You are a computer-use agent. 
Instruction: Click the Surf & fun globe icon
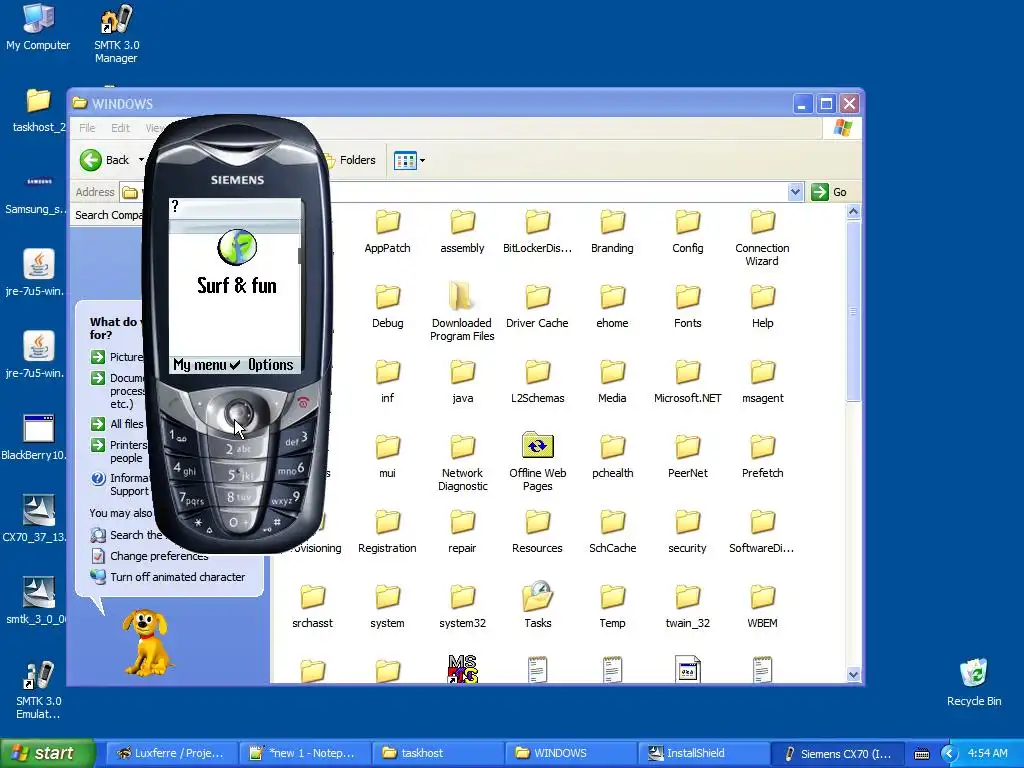pos(237,247)
